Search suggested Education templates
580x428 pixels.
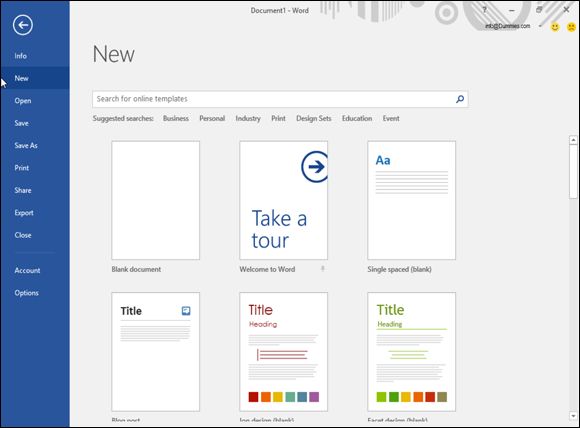pos(357,118)
